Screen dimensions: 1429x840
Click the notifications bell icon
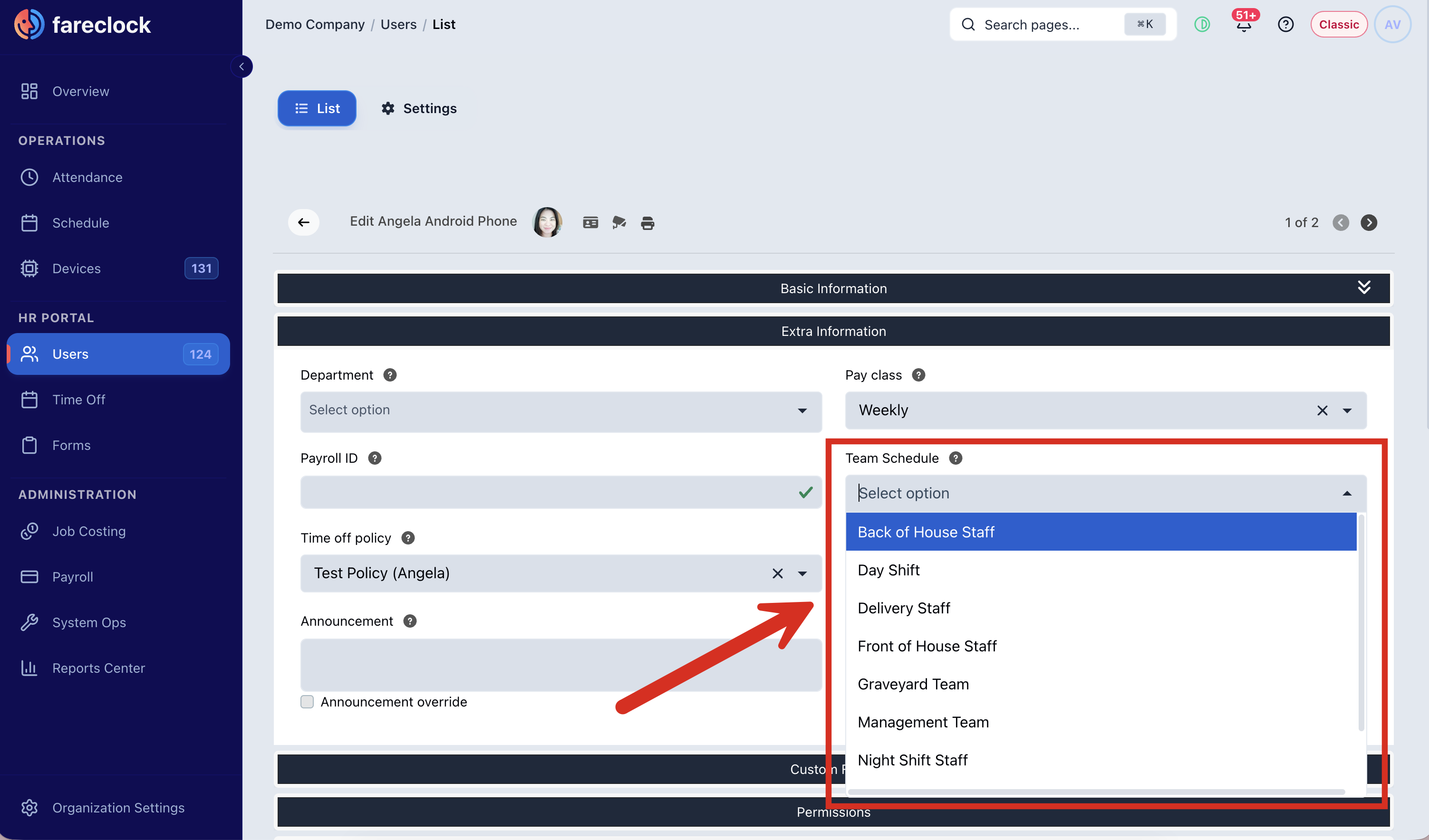point(1244,25)
